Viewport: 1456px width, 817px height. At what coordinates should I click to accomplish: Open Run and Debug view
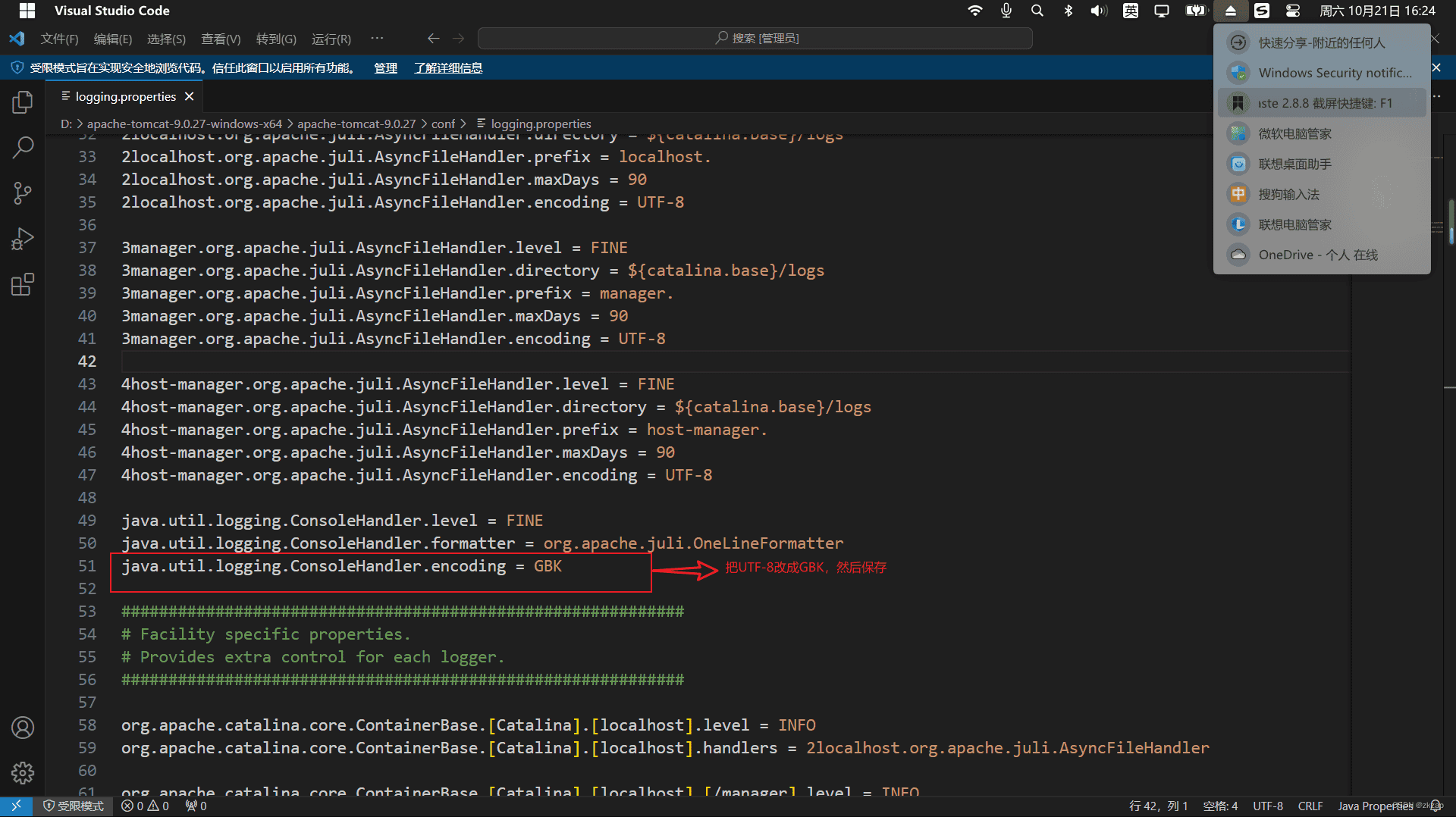click(23, 239)
